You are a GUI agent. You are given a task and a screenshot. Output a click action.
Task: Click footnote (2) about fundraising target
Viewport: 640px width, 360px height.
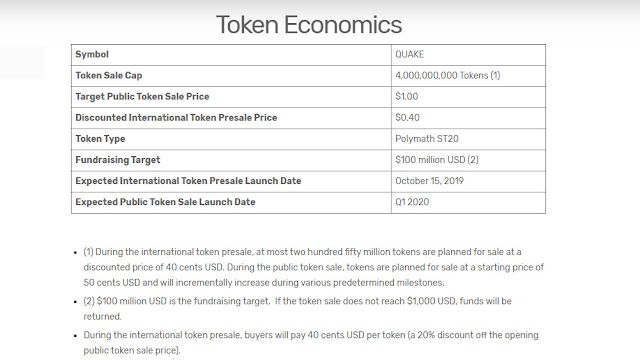(297, 309)
